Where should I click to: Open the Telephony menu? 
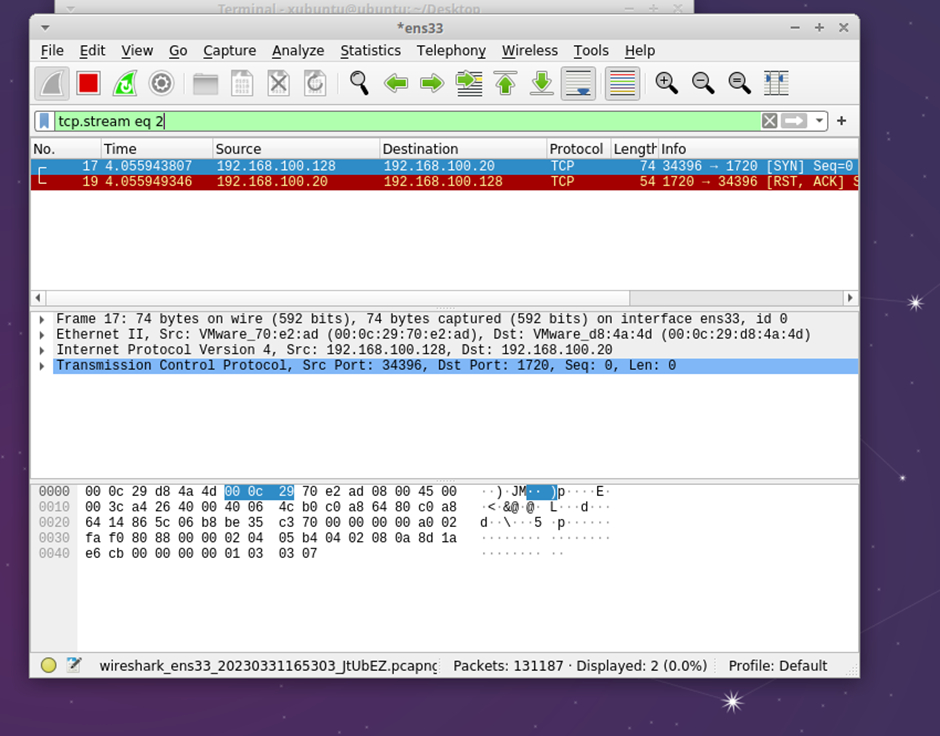pos(451,51)
